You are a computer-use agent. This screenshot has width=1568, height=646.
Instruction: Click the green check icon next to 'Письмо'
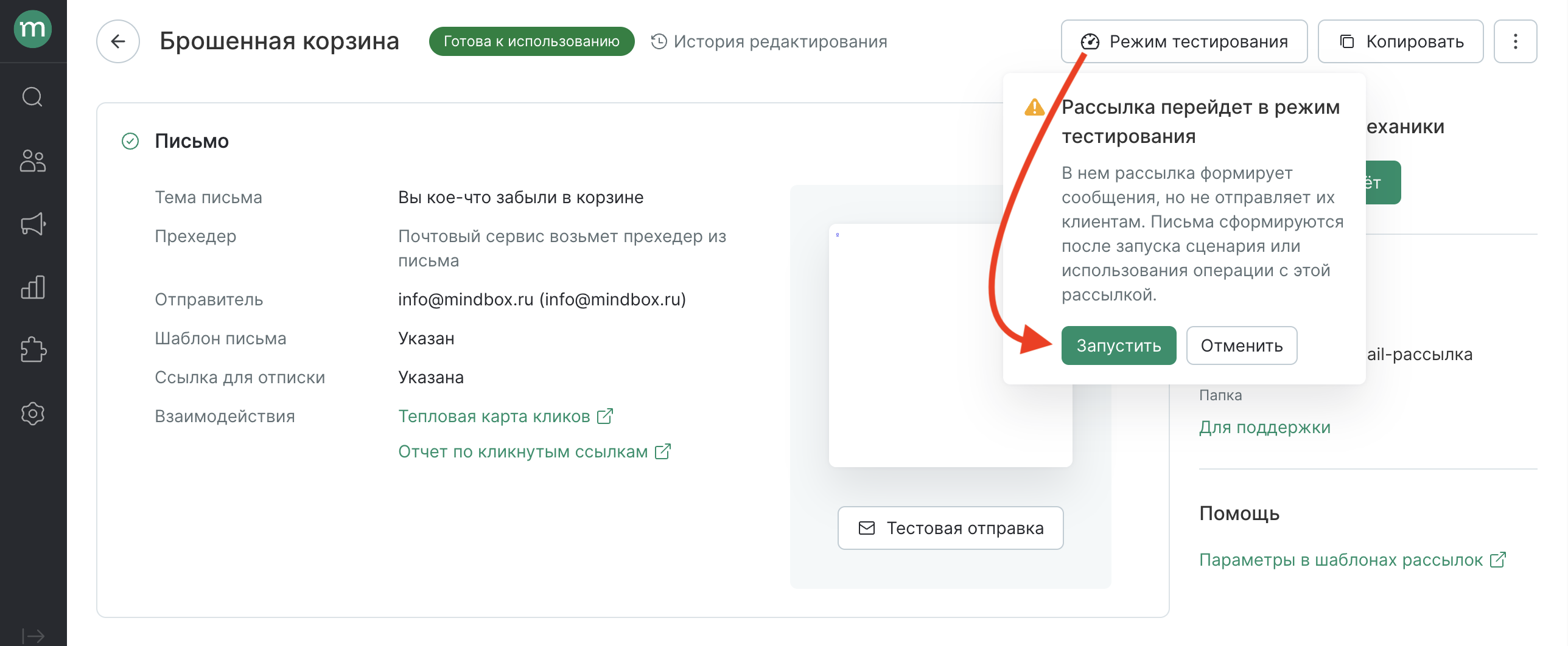click(130, 141)
